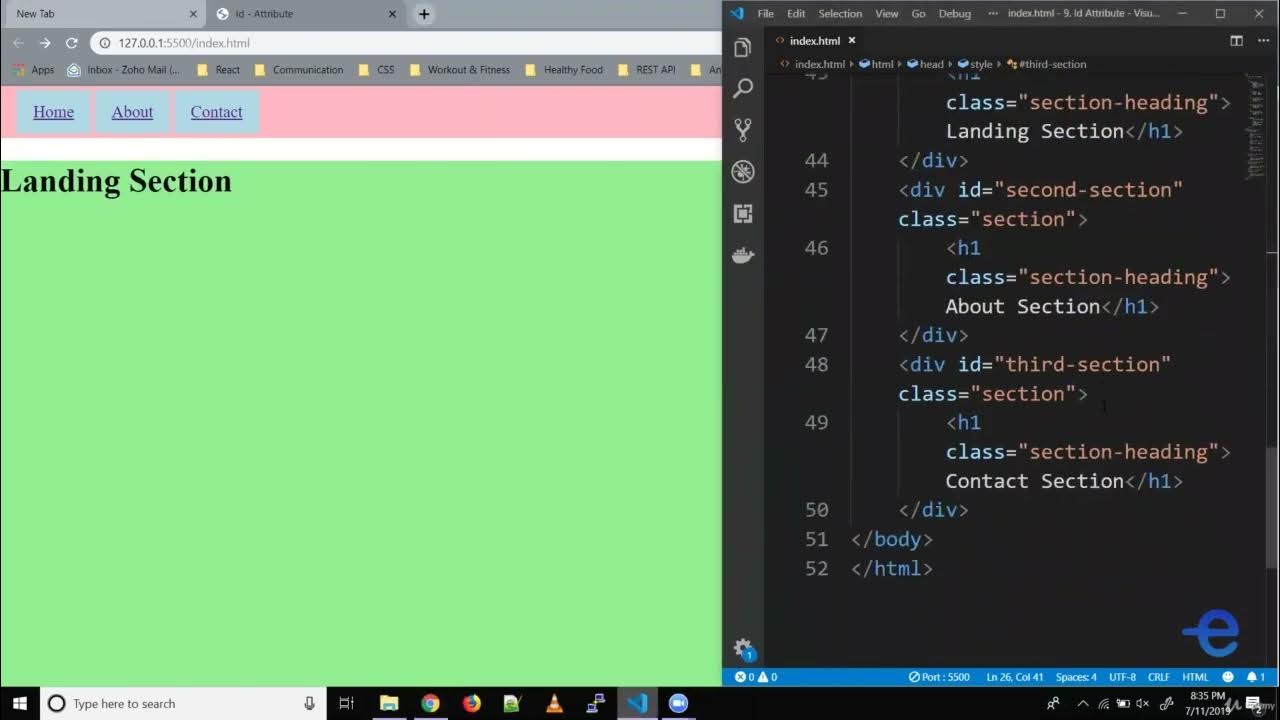Open the View menu
The image size is (1280, 720).
pos(887,14)
